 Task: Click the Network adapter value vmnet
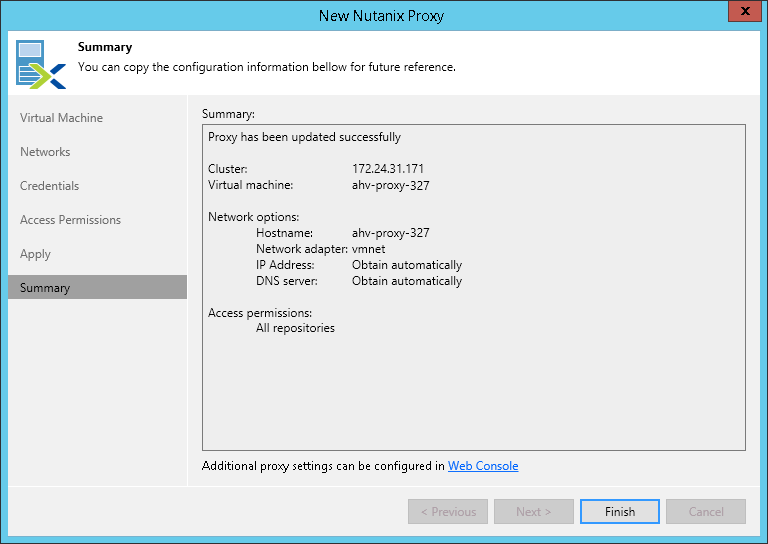pyautogui.click(x=368, y=249)
